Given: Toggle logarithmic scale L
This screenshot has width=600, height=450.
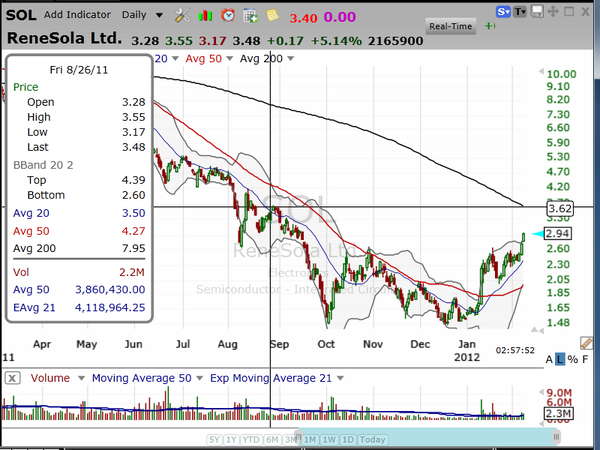Looking at the screenshot, I should coord(560,359).
